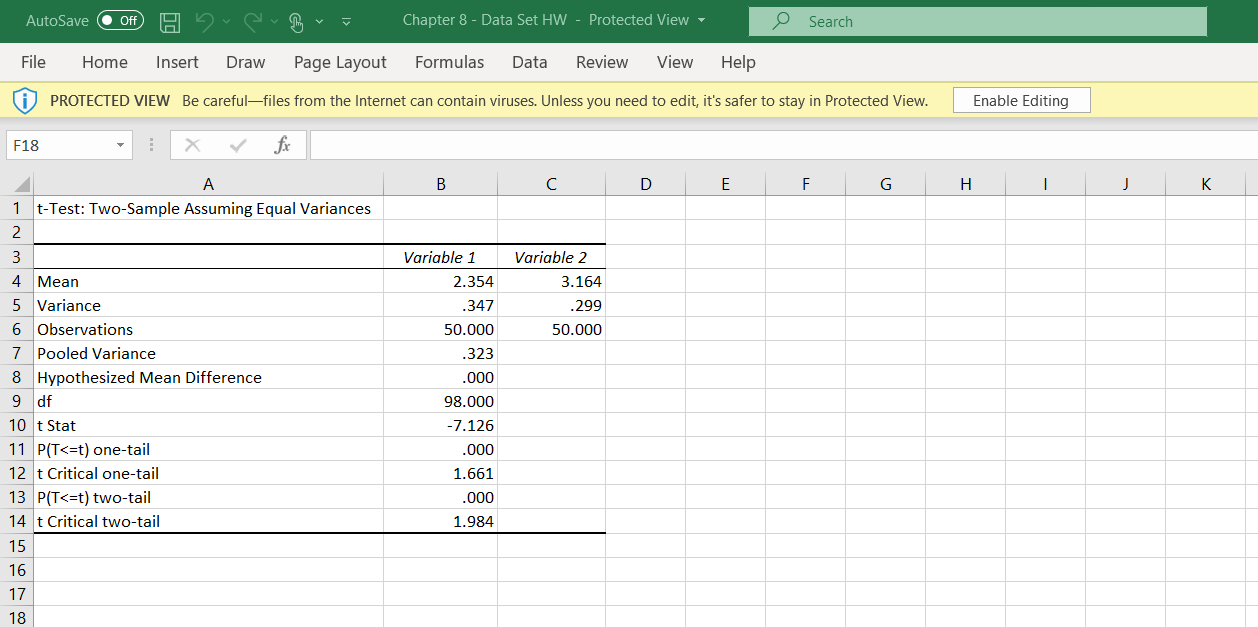Click the Insert Function fx icon
The height and width of the screenshot is (627, 1258).
click(282, 145)
